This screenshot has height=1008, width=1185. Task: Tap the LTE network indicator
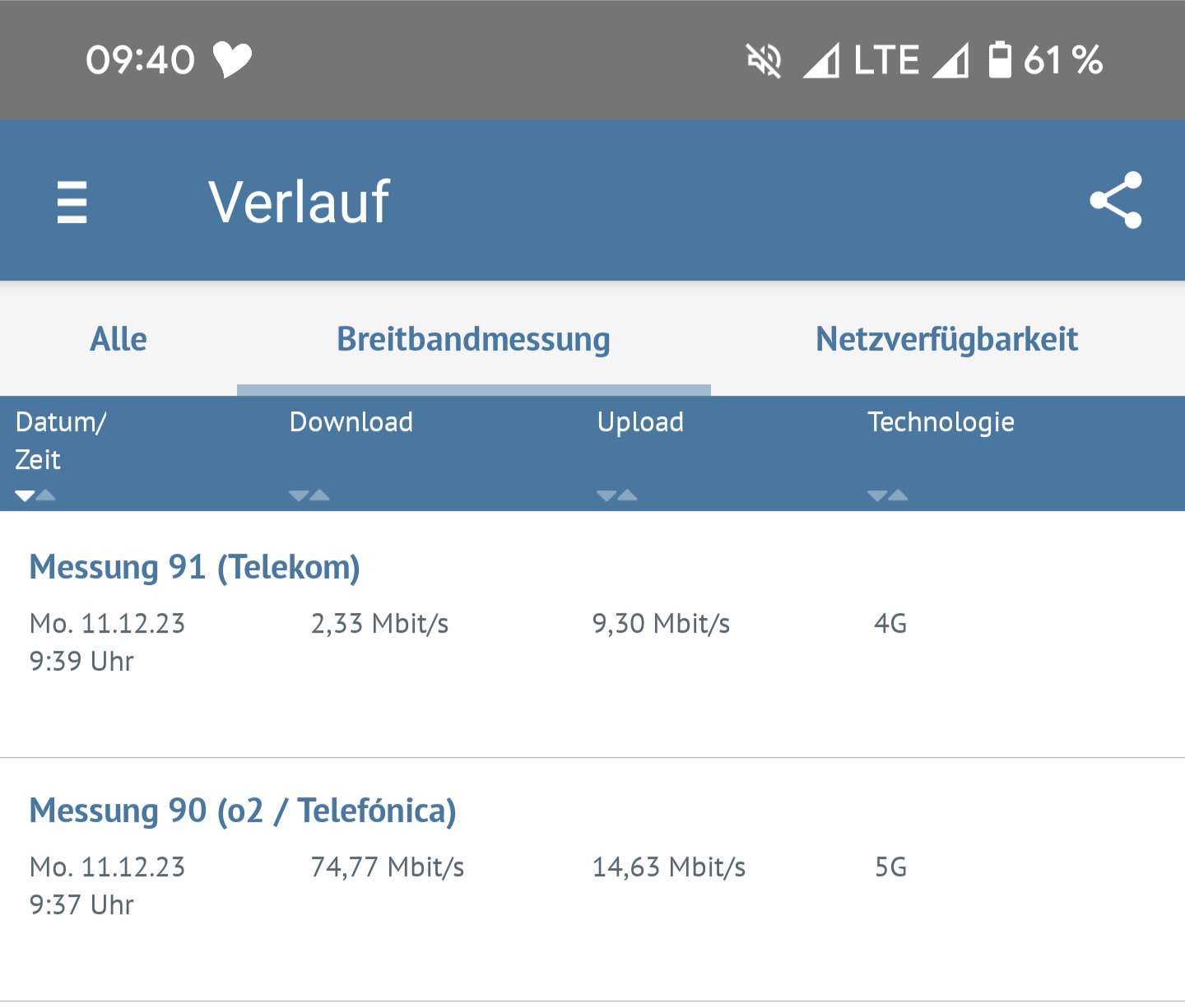coord(886,60)
